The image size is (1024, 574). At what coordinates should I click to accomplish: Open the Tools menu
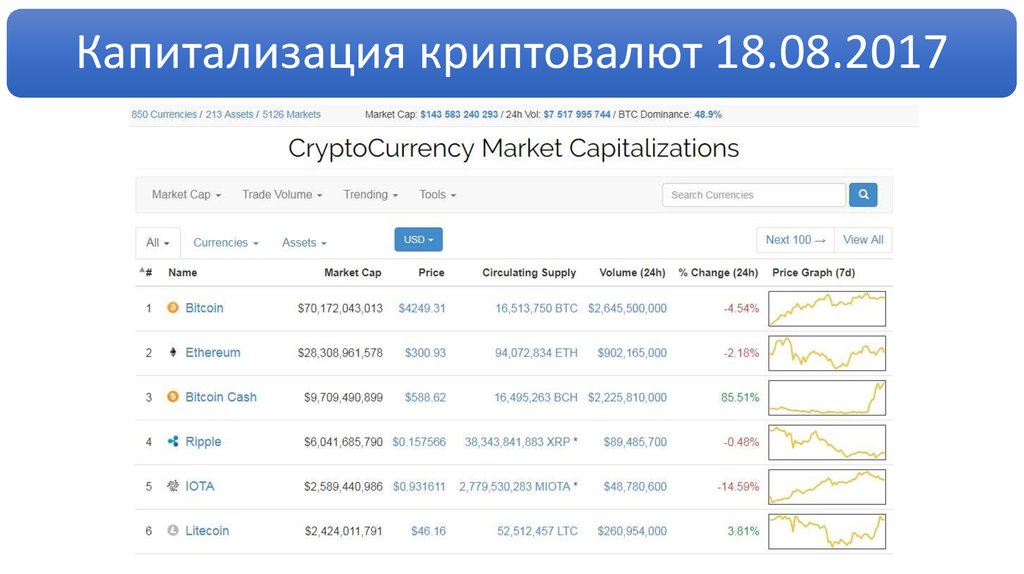[438, 195]
